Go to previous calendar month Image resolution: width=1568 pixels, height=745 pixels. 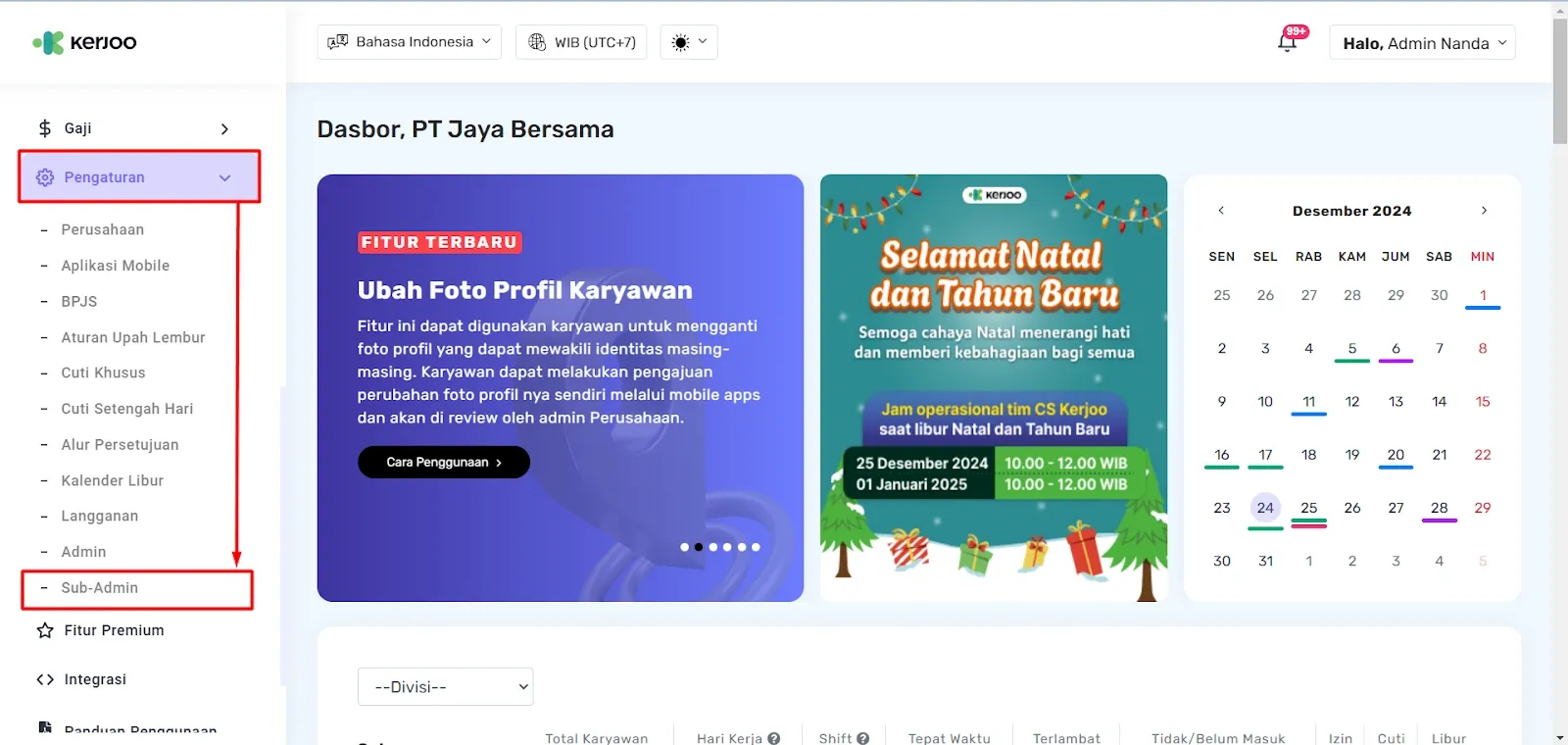point(1221,211)
